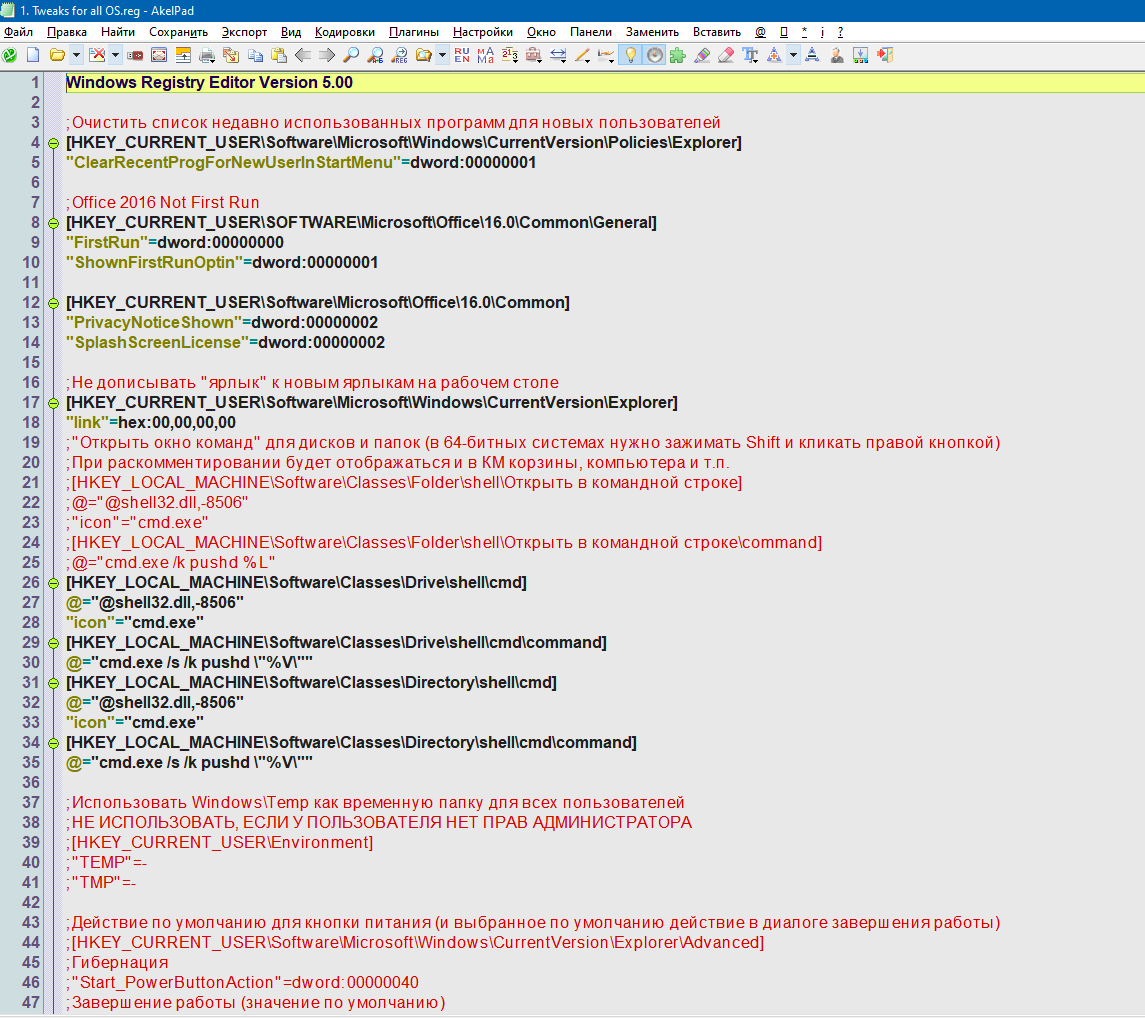
Task: Click the multicolor highlighter marker icon
Action: point(702,56)
